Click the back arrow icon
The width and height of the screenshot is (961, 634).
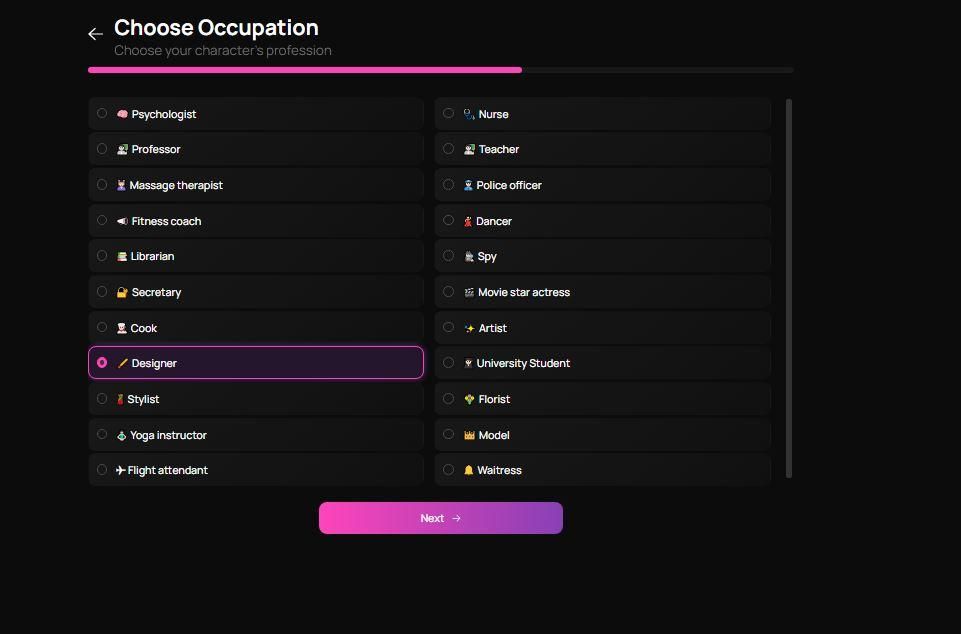95,34
